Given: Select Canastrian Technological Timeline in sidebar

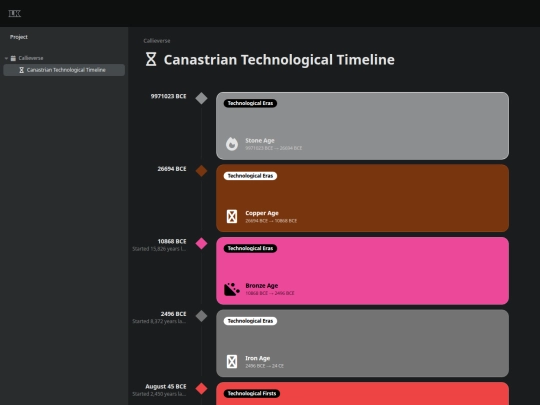Looking at the screenshot, I should tap(64, 70).
